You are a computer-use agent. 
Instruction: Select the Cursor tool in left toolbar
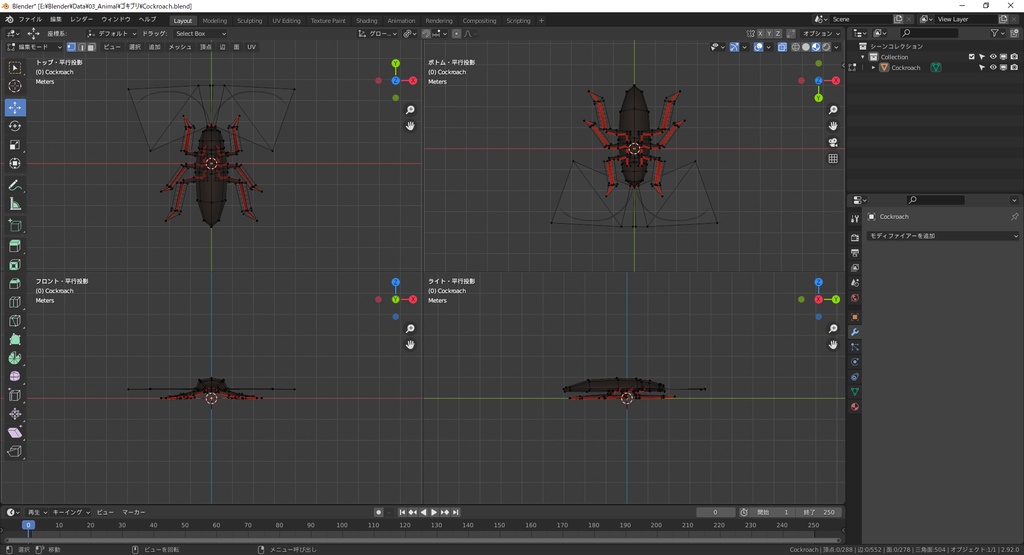(15, 87)
